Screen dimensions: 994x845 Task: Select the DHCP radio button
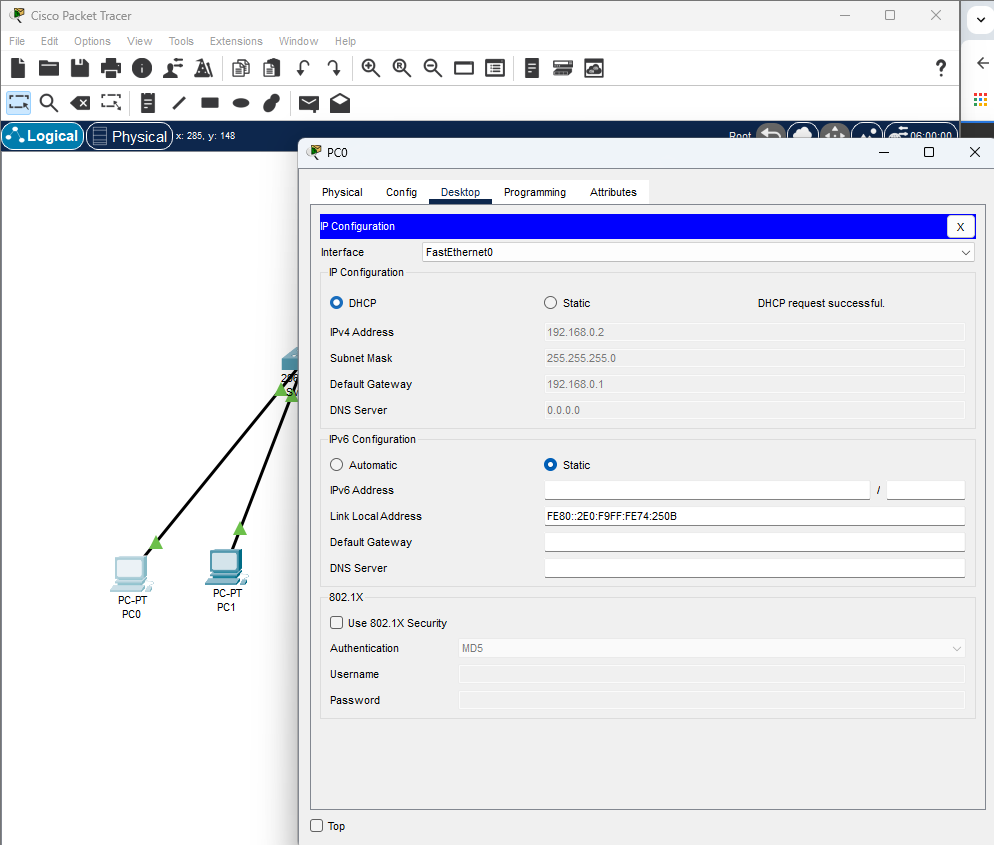tap(337, 303)
